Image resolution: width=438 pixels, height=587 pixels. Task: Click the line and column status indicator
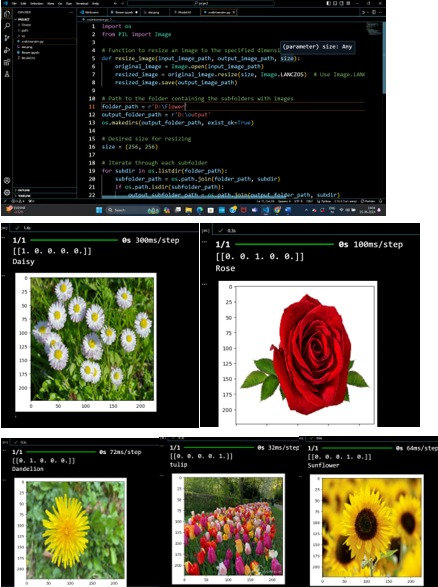tap(266, 201)
